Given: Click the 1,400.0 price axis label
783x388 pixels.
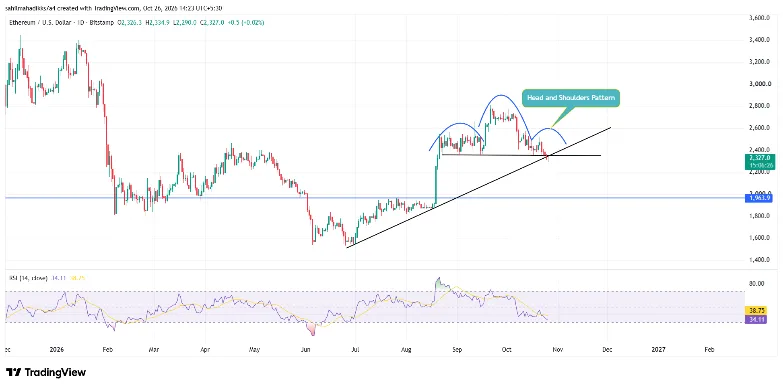Looking at the screenshot, I should pyautogui.click(x=761, y=260).
